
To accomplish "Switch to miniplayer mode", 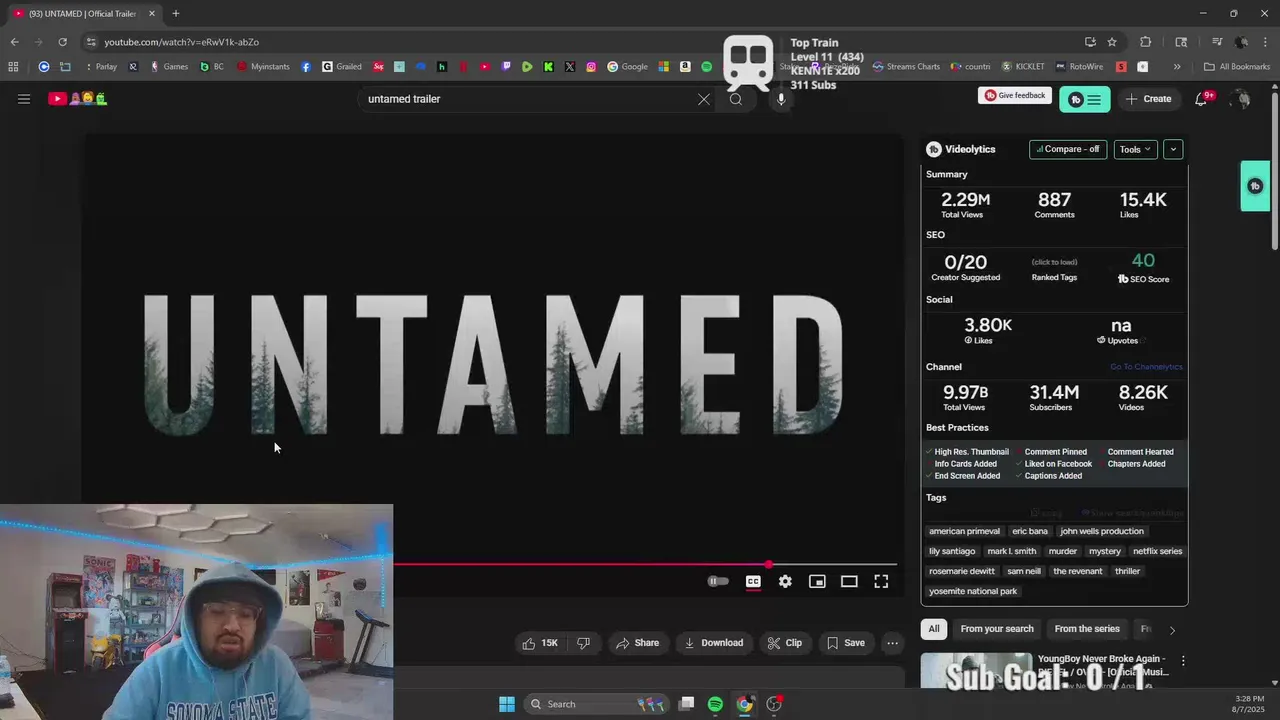I will (x=817, y=581).
